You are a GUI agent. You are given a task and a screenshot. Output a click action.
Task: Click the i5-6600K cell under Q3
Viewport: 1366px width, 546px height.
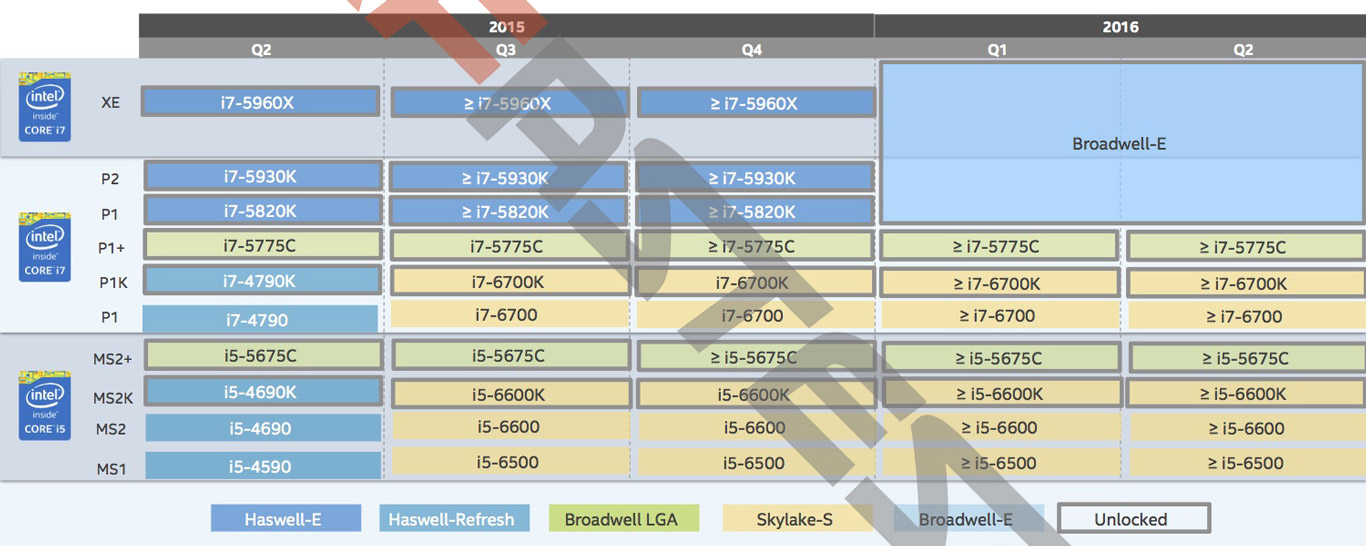pos(510,393)
